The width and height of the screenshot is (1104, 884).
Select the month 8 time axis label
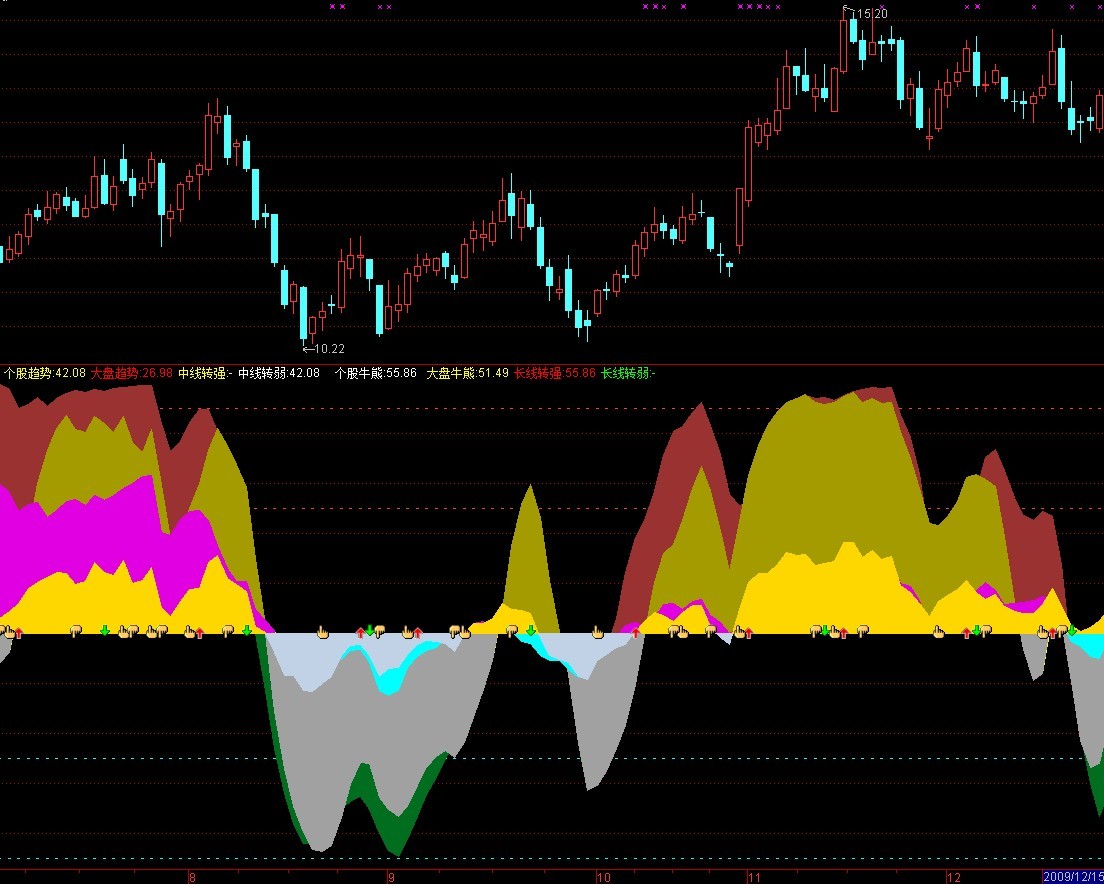pyautogui.click(x=192, y=878)
